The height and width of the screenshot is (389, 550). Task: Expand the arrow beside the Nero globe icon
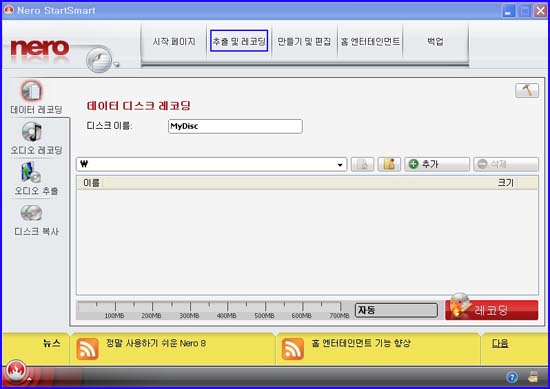(116, 64)
